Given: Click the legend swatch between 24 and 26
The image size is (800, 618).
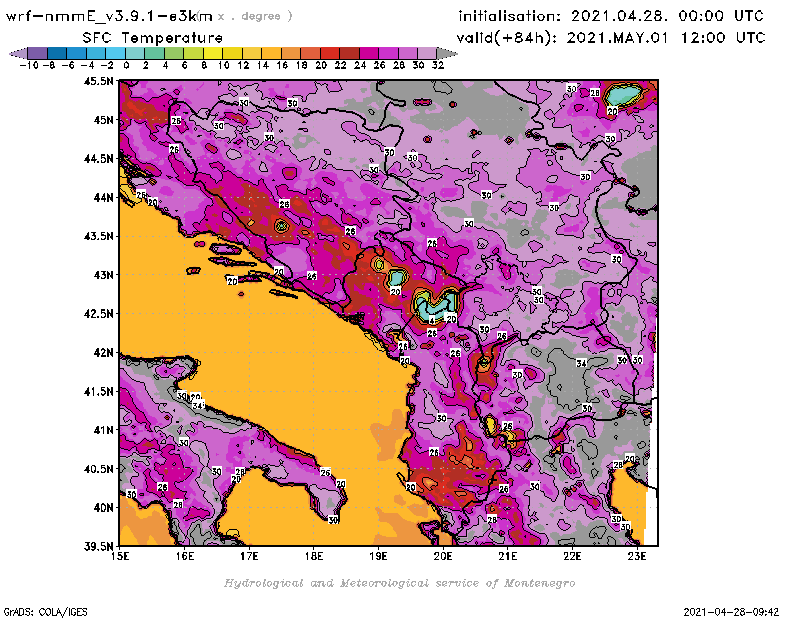Looking at the screenshot, I should (x=369, y=53).
